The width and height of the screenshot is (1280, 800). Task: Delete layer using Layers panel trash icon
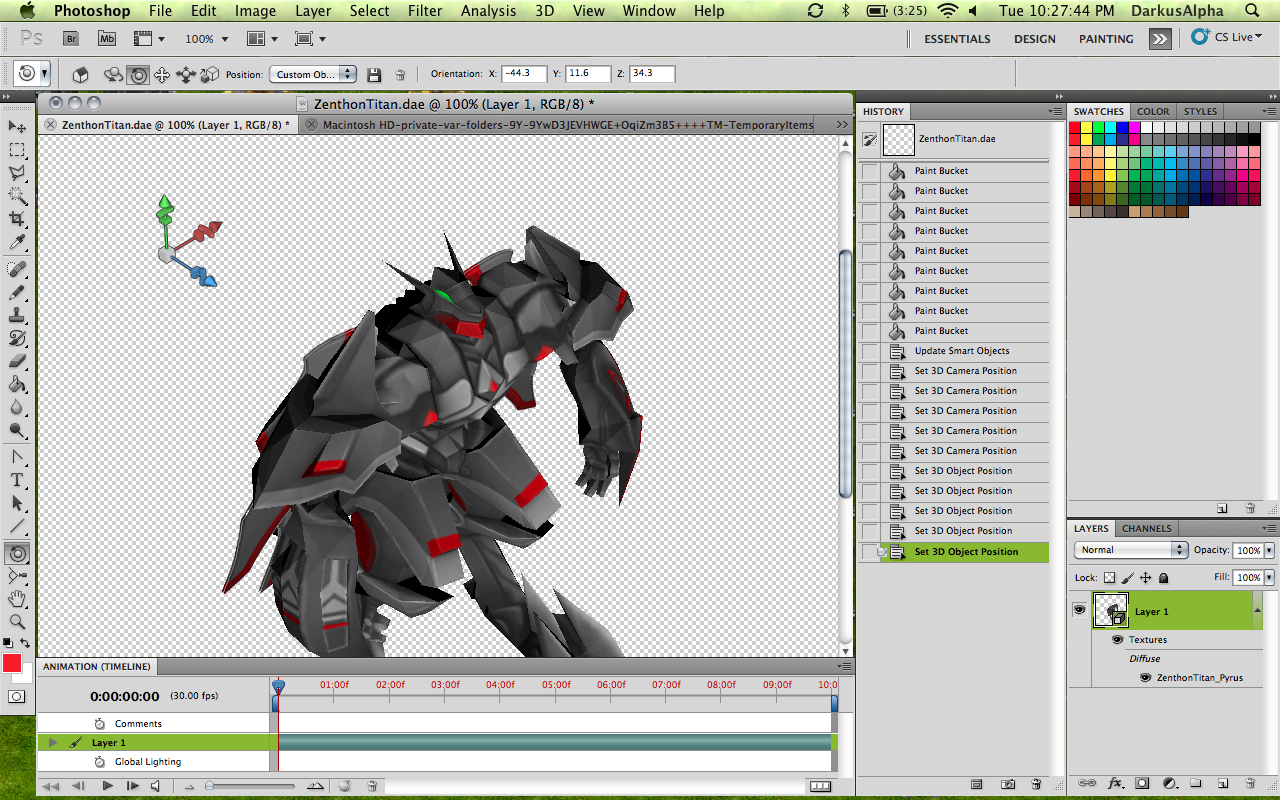(1250, 783)
